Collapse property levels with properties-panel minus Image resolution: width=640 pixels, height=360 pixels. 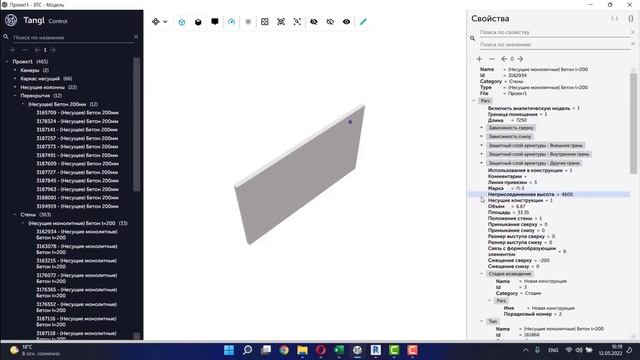(x=491, y=59)
